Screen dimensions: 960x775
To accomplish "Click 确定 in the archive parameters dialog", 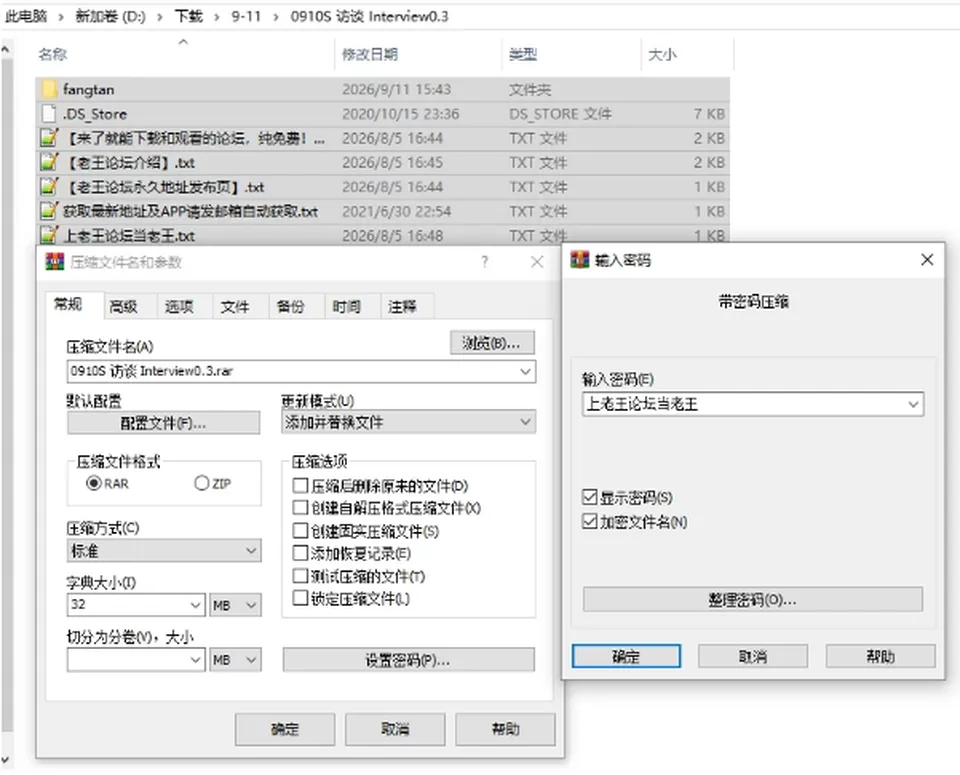I will (x=285, y=729).
